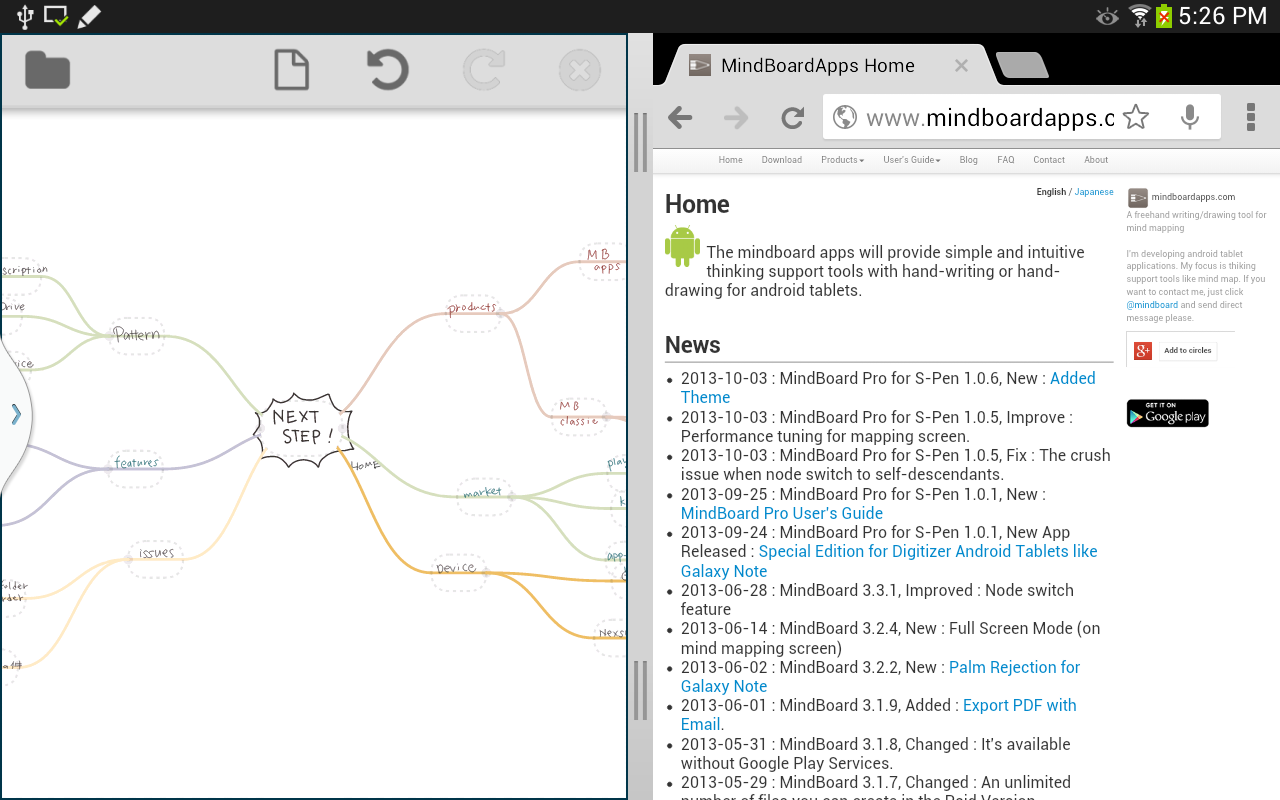
Task: Click the mindboardapps.com logo icon
Action: [x=1137, y=198]
